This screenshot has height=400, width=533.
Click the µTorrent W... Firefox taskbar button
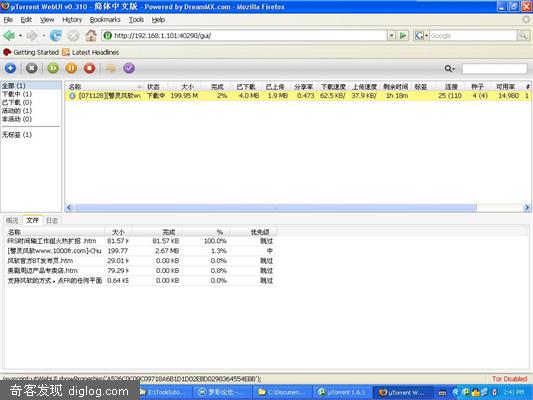403,392
